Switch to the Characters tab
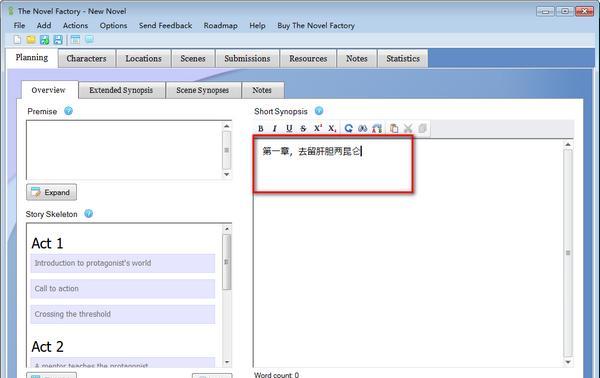This screenshot has height=378, width=600. coord(86,59)
